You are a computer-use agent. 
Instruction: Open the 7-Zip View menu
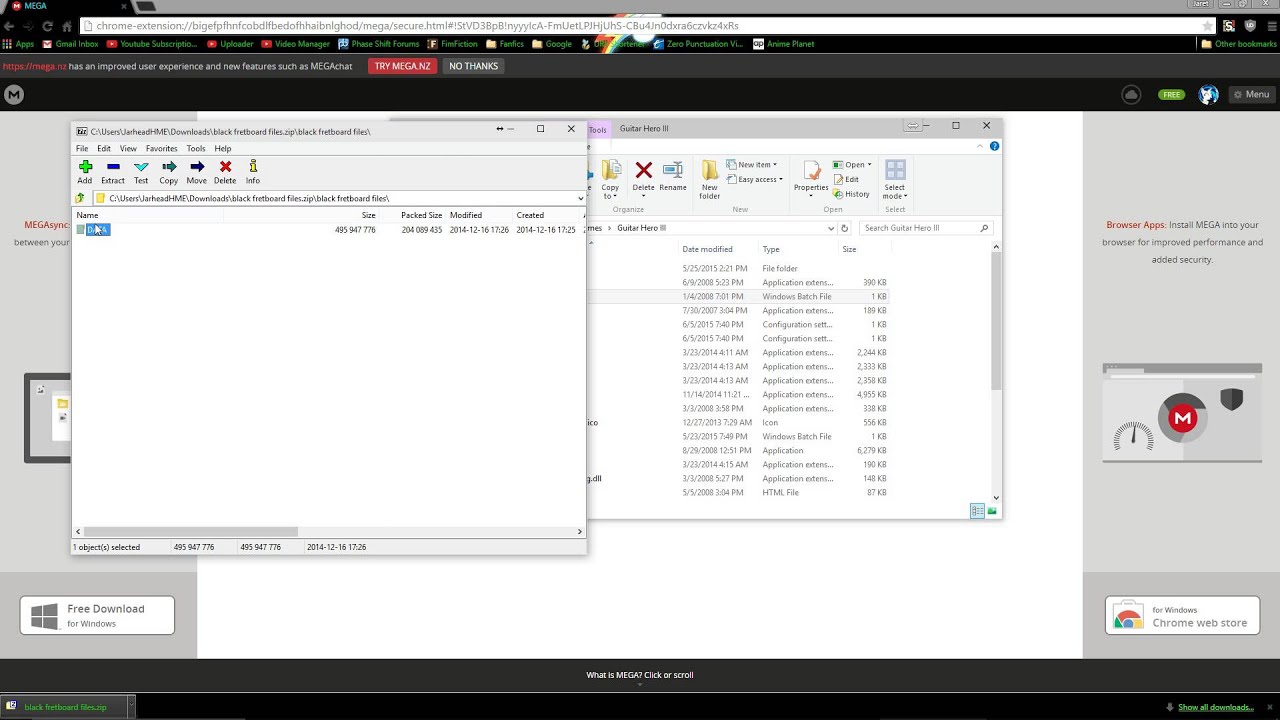click(128, 148)
